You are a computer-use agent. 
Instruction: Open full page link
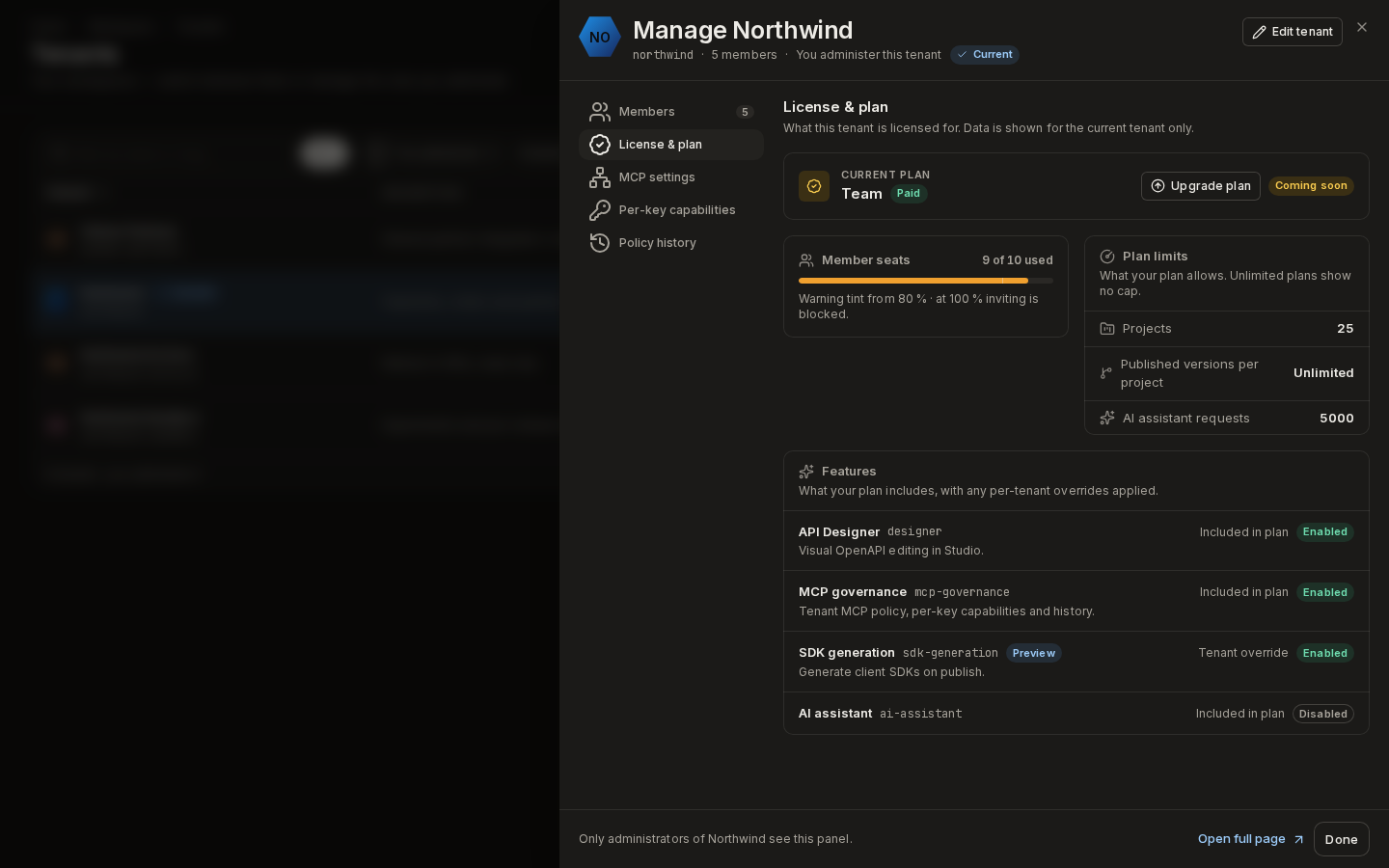(x=1251, y=839)
